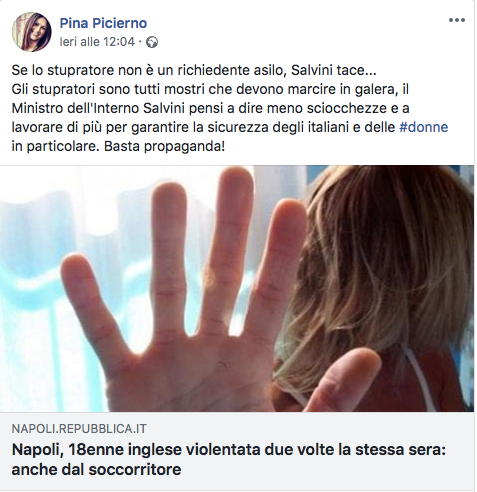Screen dimensions: 477x492
Task: Click the globe public privacy icon
Action: tap(152, 42)
